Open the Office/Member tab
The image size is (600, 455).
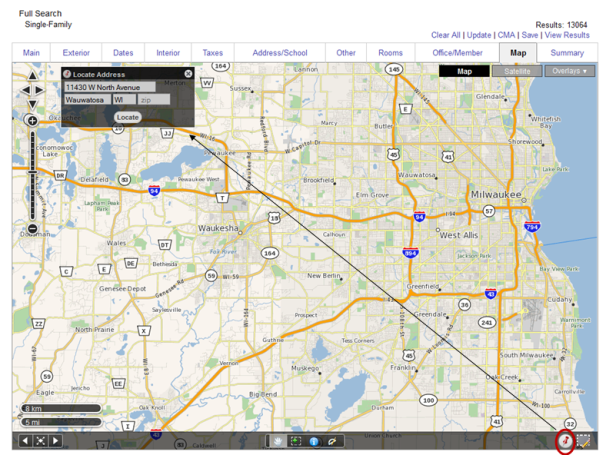click(457, 53)
